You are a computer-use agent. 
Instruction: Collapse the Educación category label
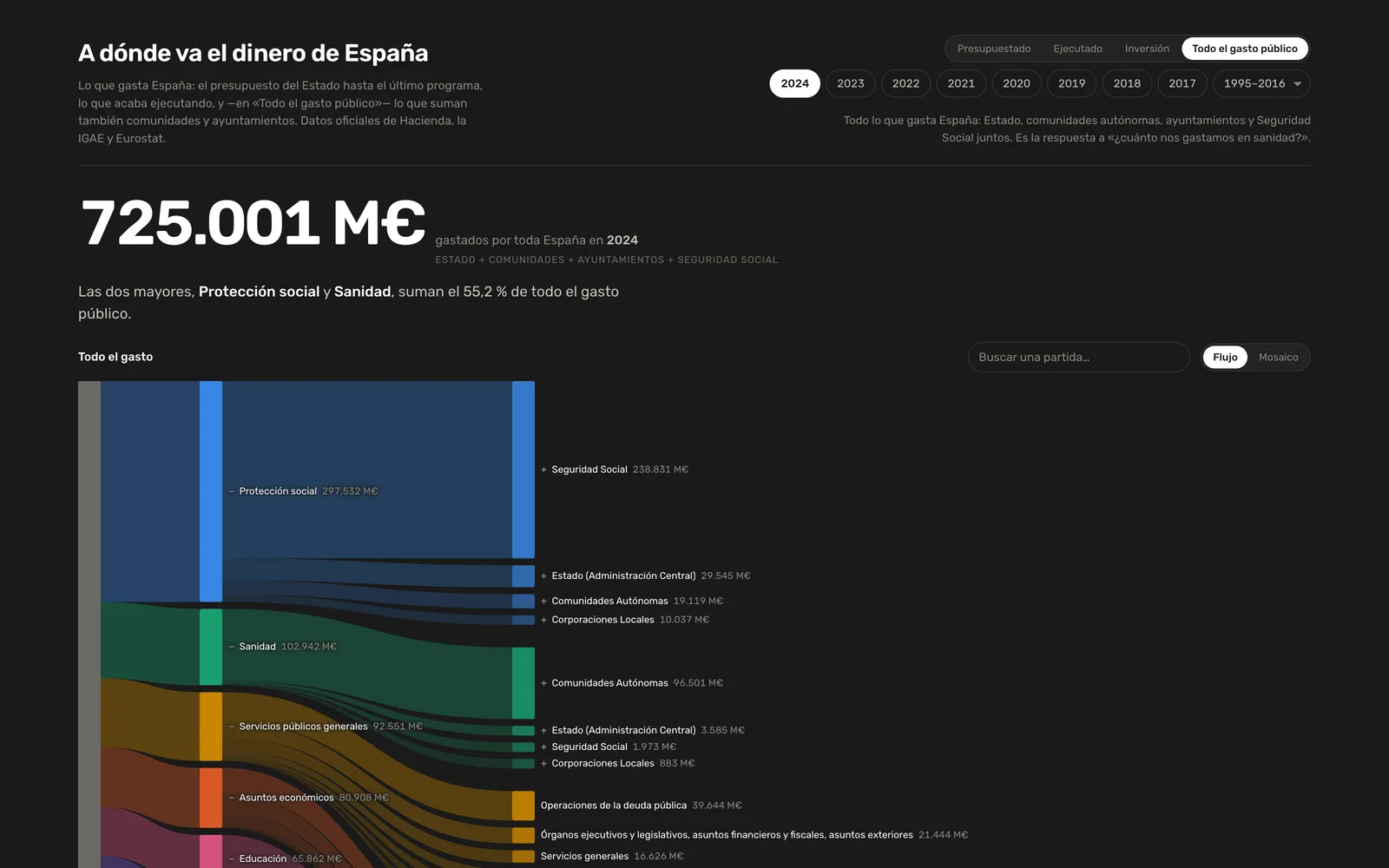285,858
